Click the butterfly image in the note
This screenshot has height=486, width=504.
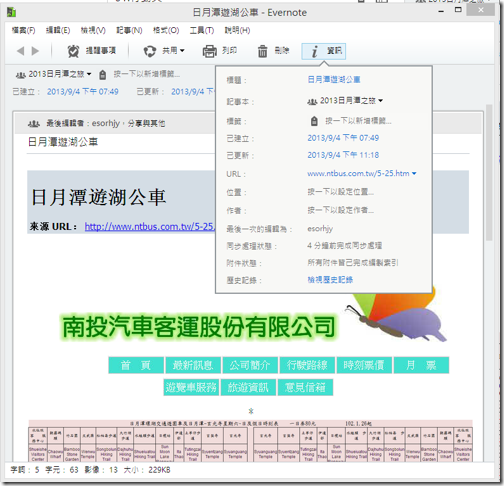(x=395, y=315)
